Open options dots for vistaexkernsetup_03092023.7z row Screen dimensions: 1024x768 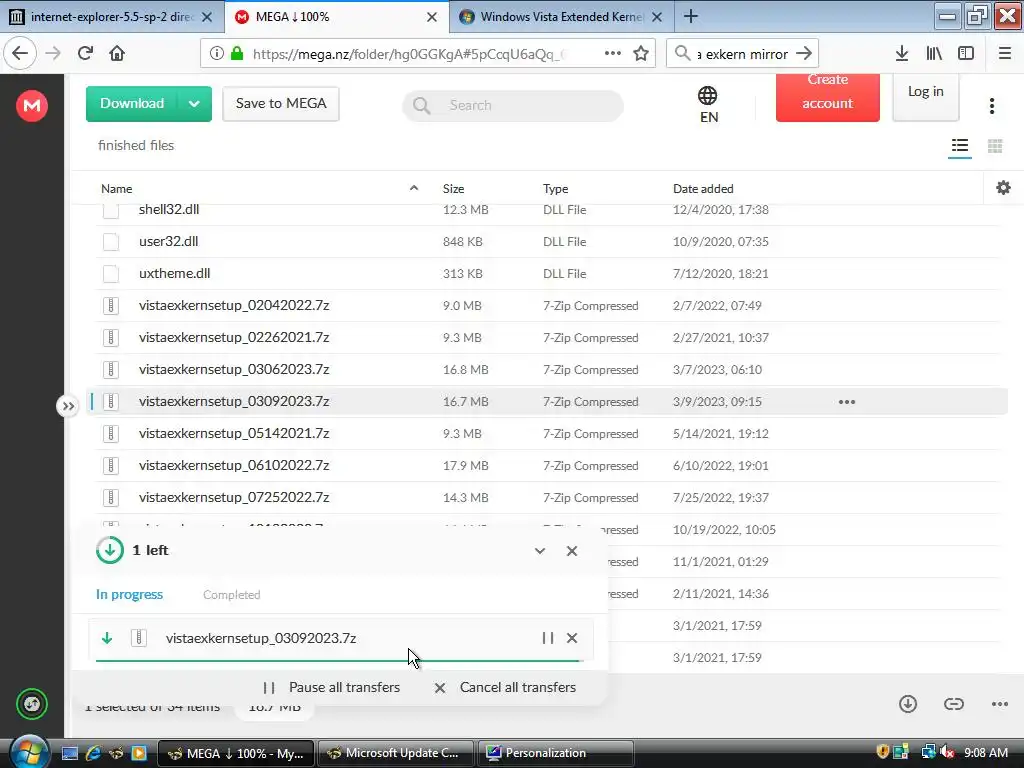846,402
